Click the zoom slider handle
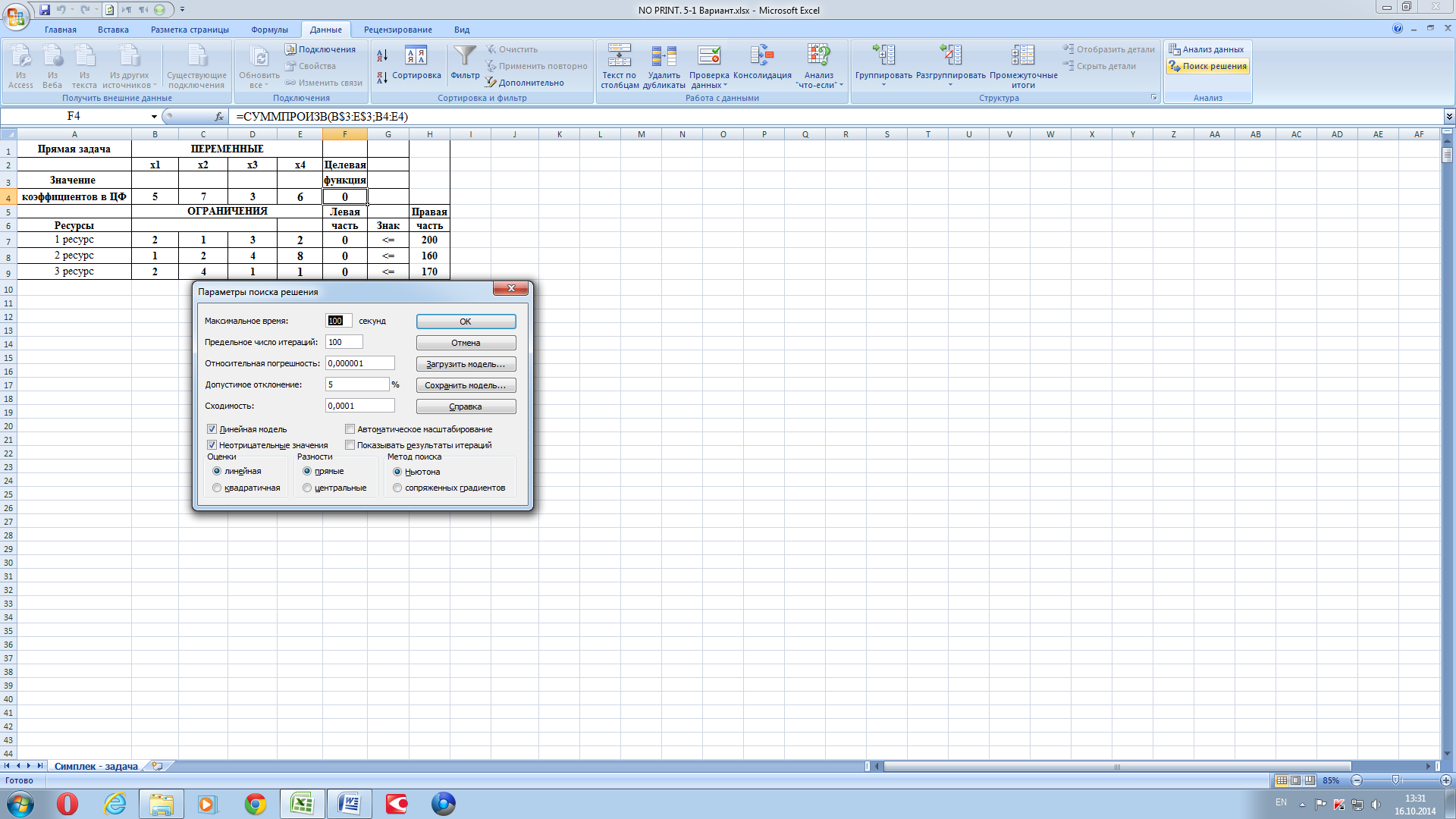Viewport: 1456px width, 819px height. (x=1395, y=780)
